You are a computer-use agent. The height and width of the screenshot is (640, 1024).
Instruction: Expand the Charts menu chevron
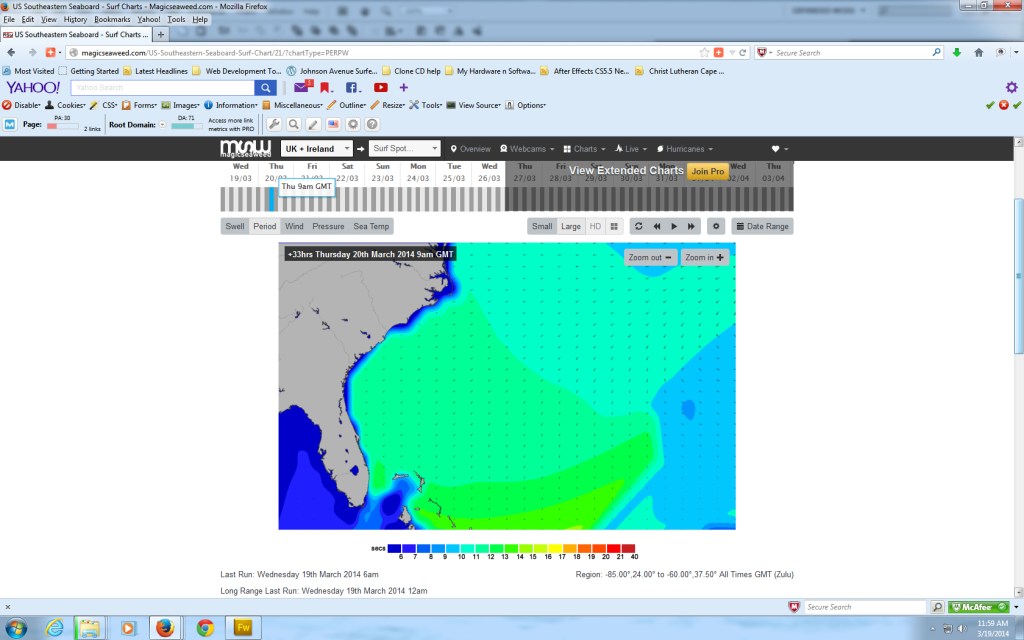pyautogui.click(x=602, y=148)
